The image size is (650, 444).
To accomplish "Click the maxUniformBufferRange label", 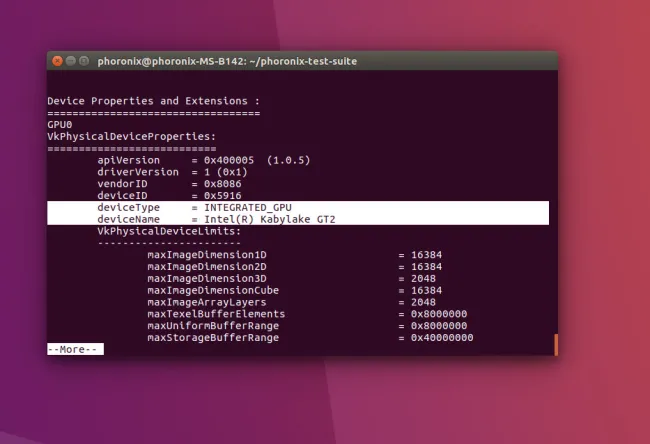I will (x=213, y=325).
